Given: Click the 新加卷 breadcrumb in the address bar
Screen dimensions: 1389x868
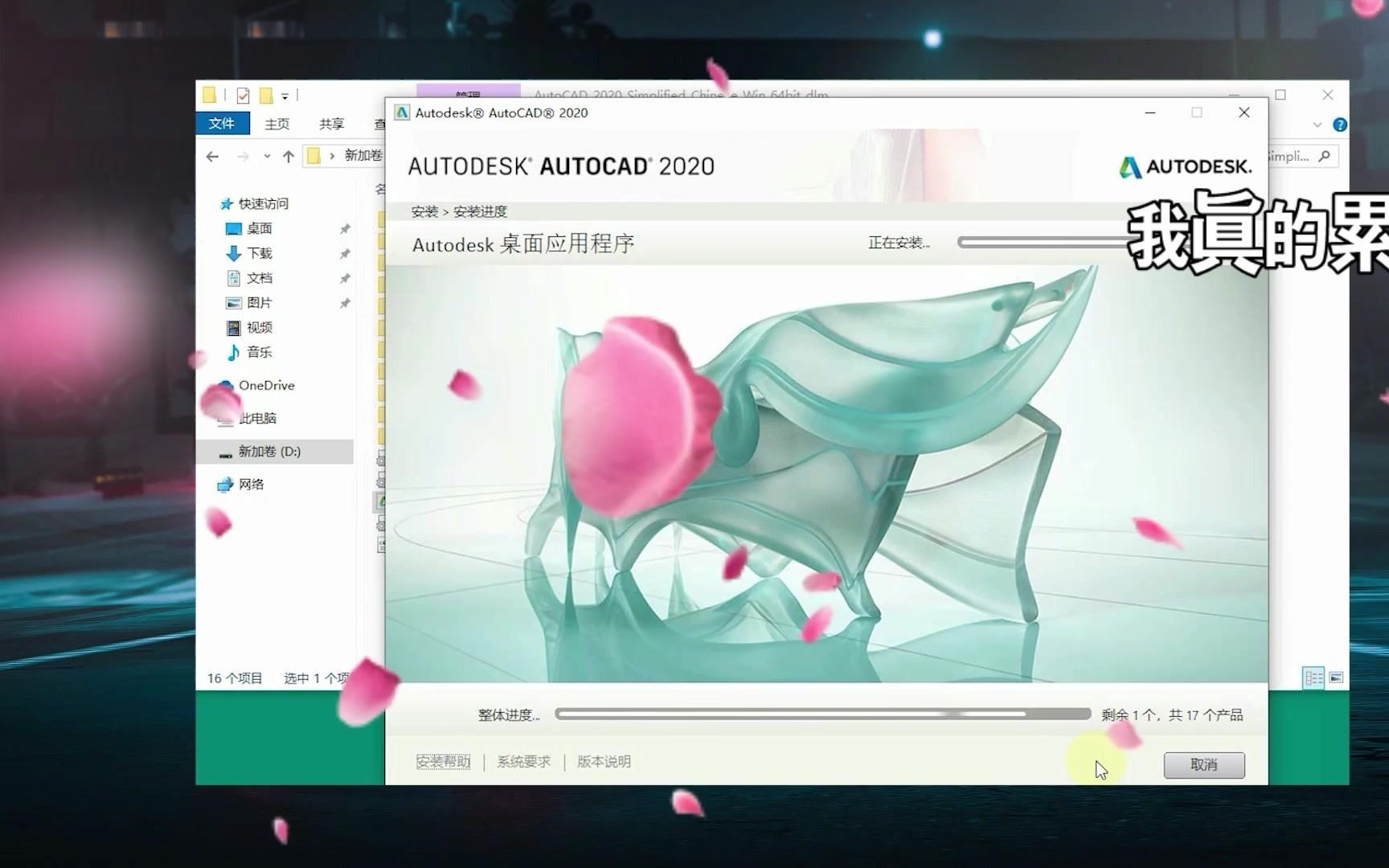Looking at the screenshot, I should point(363,155).
